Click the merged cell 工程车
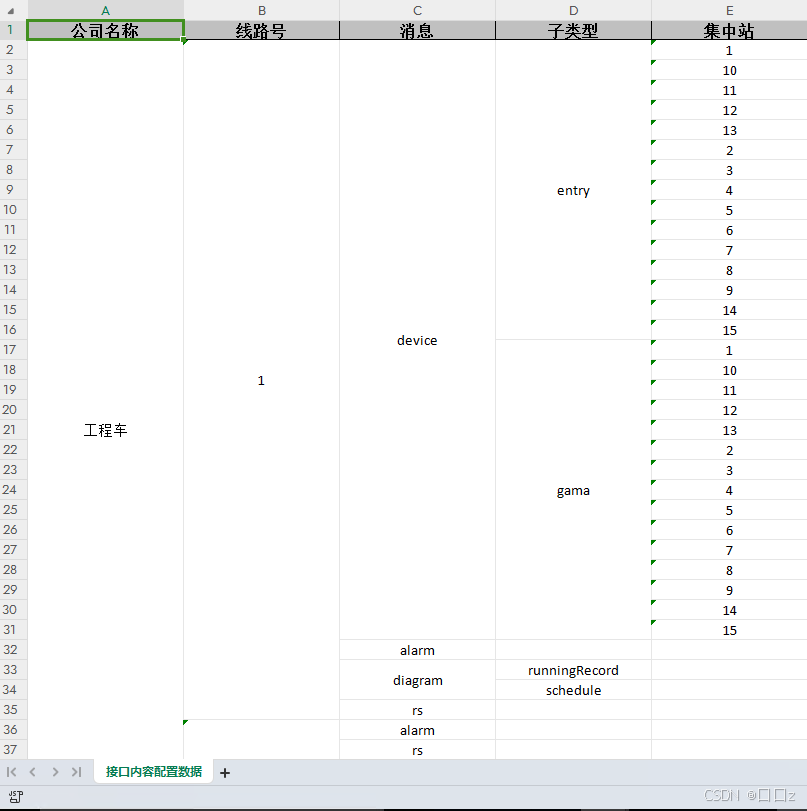This screenshot has height=811, width=807. (106, 399)
